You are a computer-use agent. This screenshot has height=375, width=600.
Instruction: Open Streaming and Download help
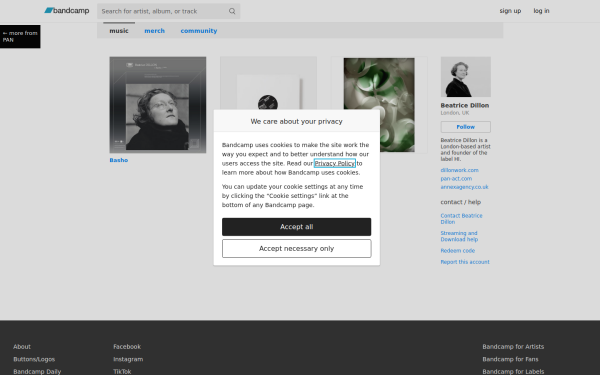[x=459, y=236]
